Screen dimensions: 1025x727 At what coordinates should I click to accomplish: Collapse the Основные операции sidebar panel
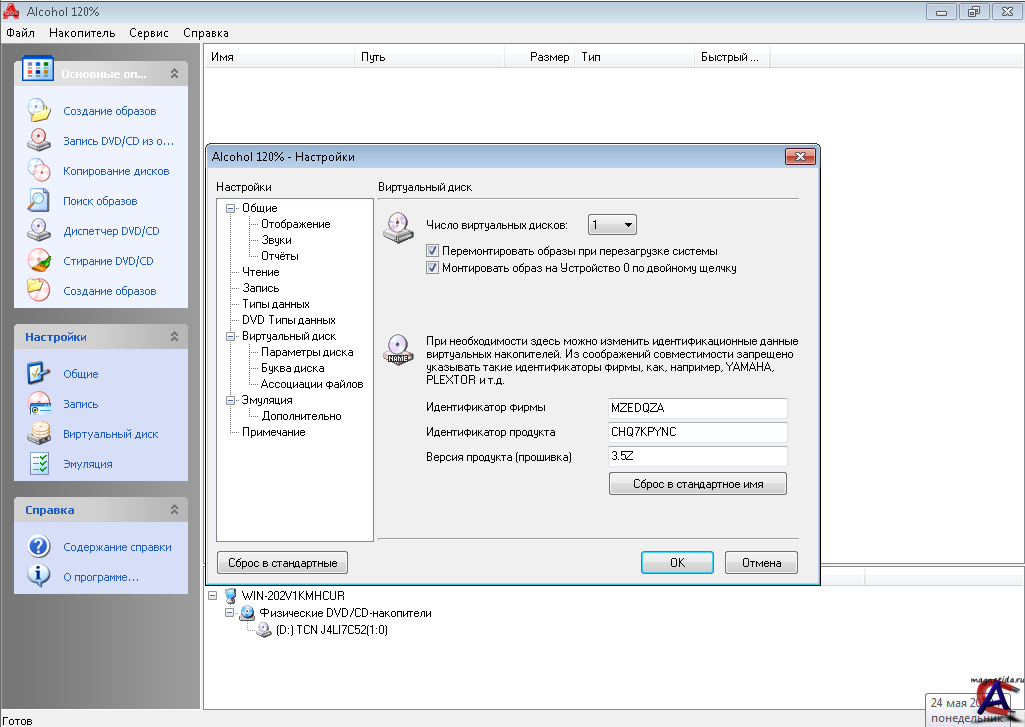(x=174, y=74)
